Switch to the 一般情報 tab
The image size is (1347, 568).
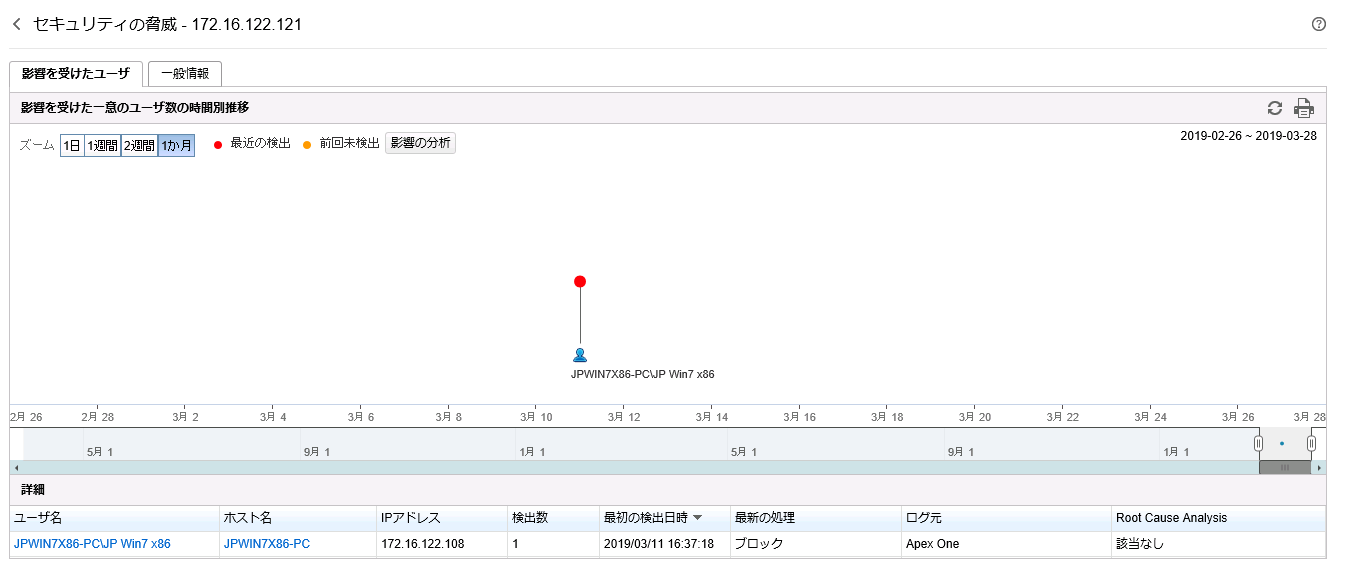point(185,74)
